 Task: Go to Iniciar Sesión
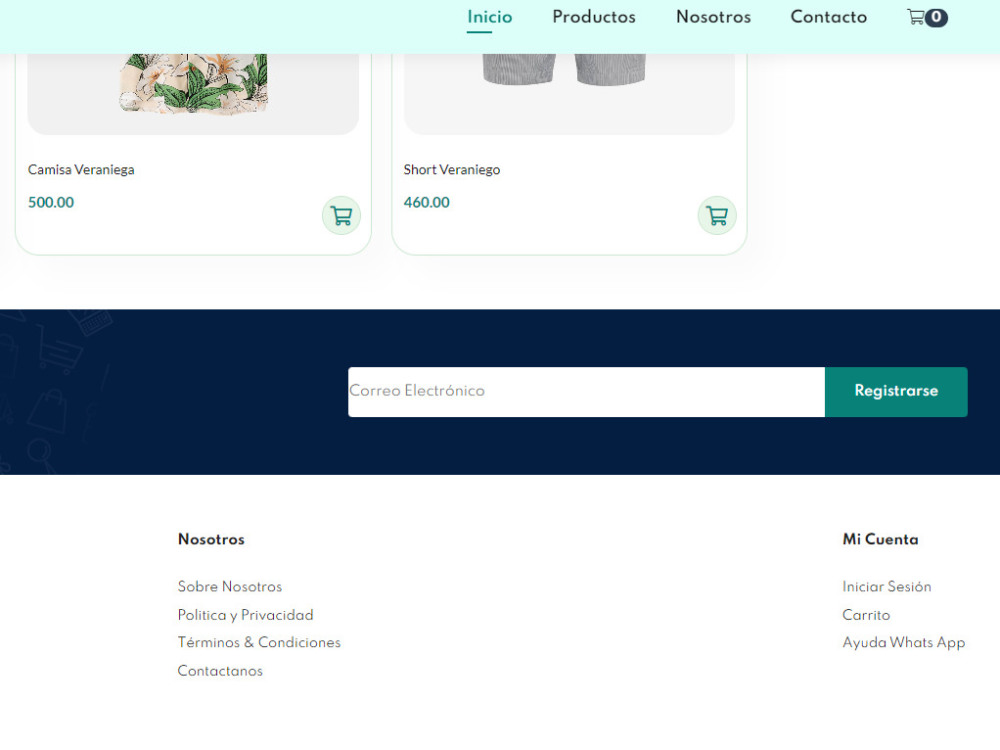coord(886,586)
